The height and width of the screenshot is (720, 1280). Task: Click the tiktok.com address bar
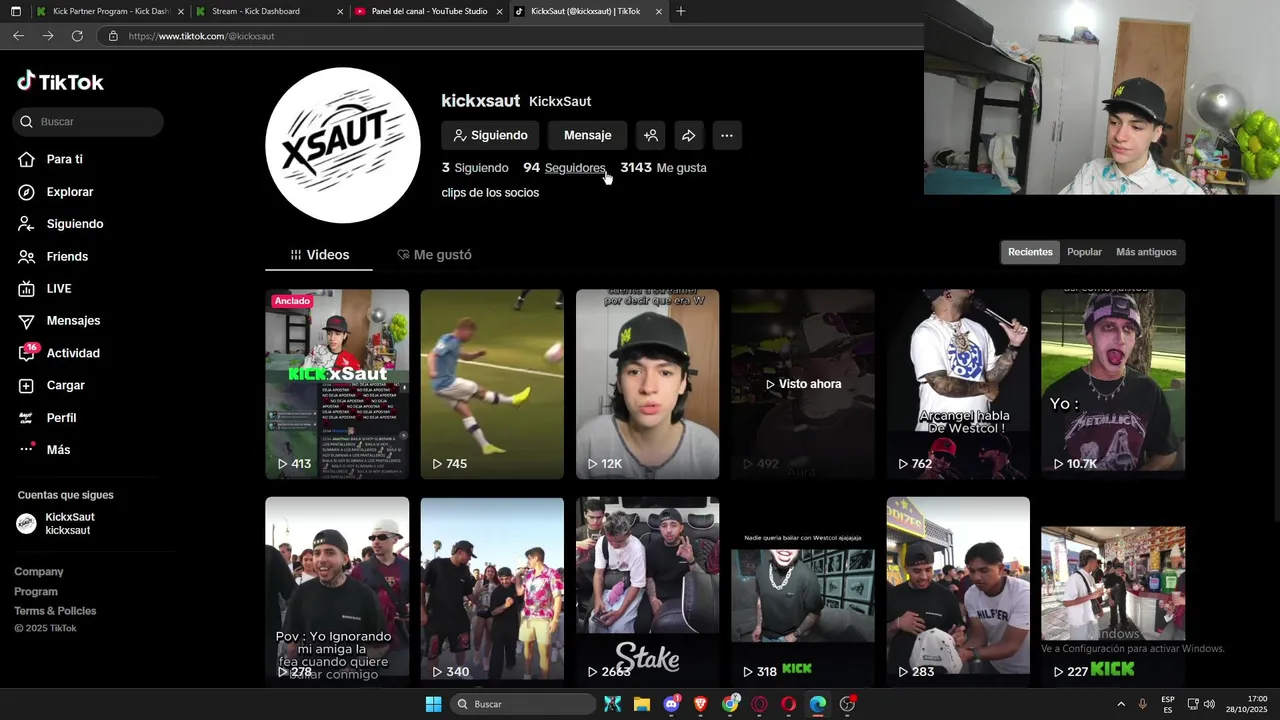[x=510, y=36]
